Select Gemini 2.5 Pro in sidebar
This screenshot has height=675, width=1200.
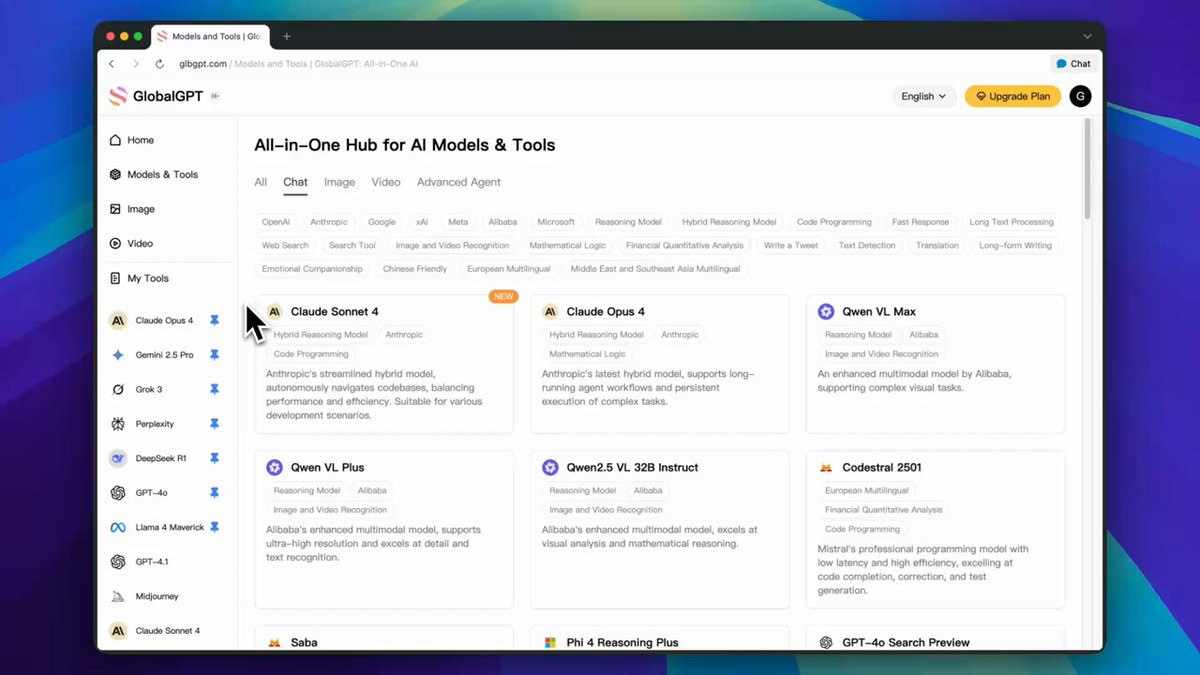(x=164, y=355)
